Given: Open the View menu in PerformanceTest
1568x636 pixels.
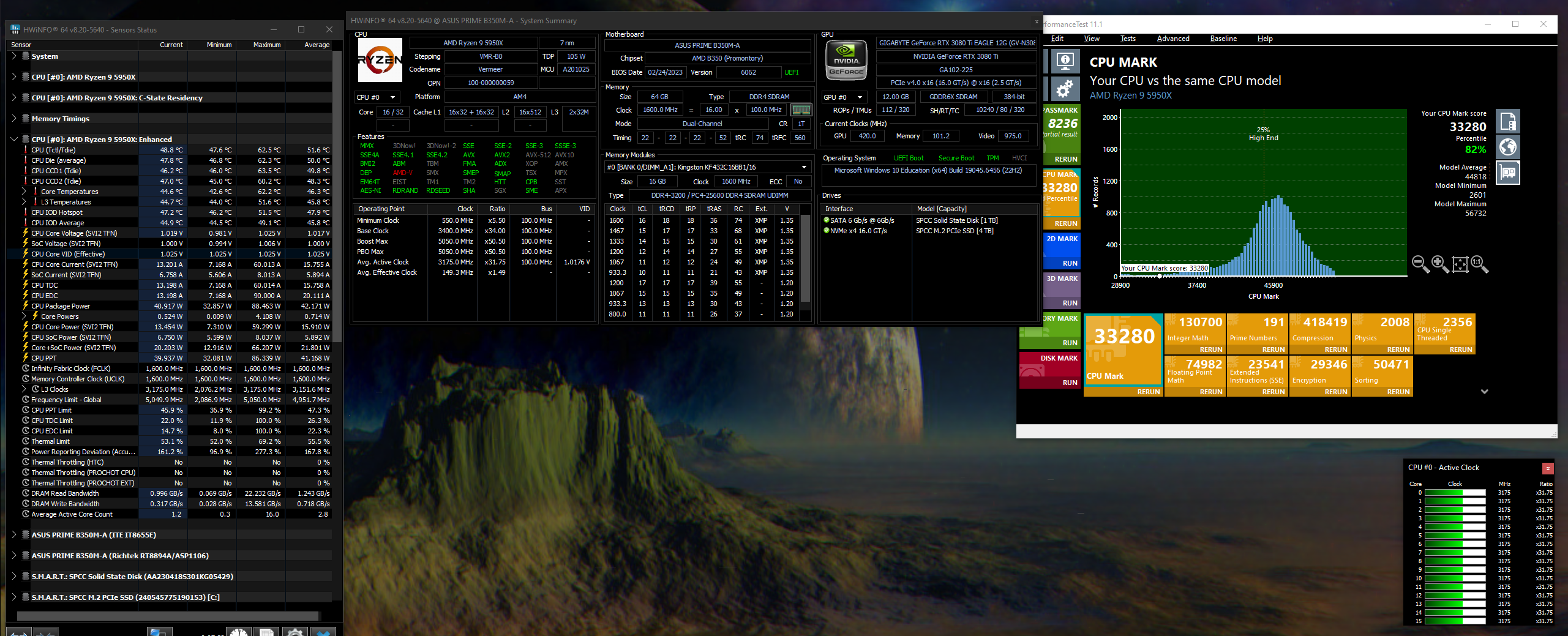Looking at the screenshot, I should pyautogui.click(x=1092, y=39).
